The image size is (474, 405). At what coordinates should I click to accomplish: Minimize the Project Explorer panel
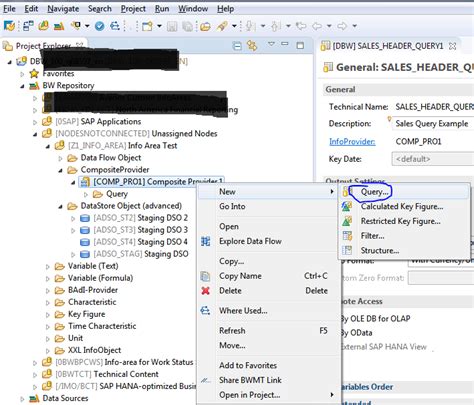[x=285, y=44]
